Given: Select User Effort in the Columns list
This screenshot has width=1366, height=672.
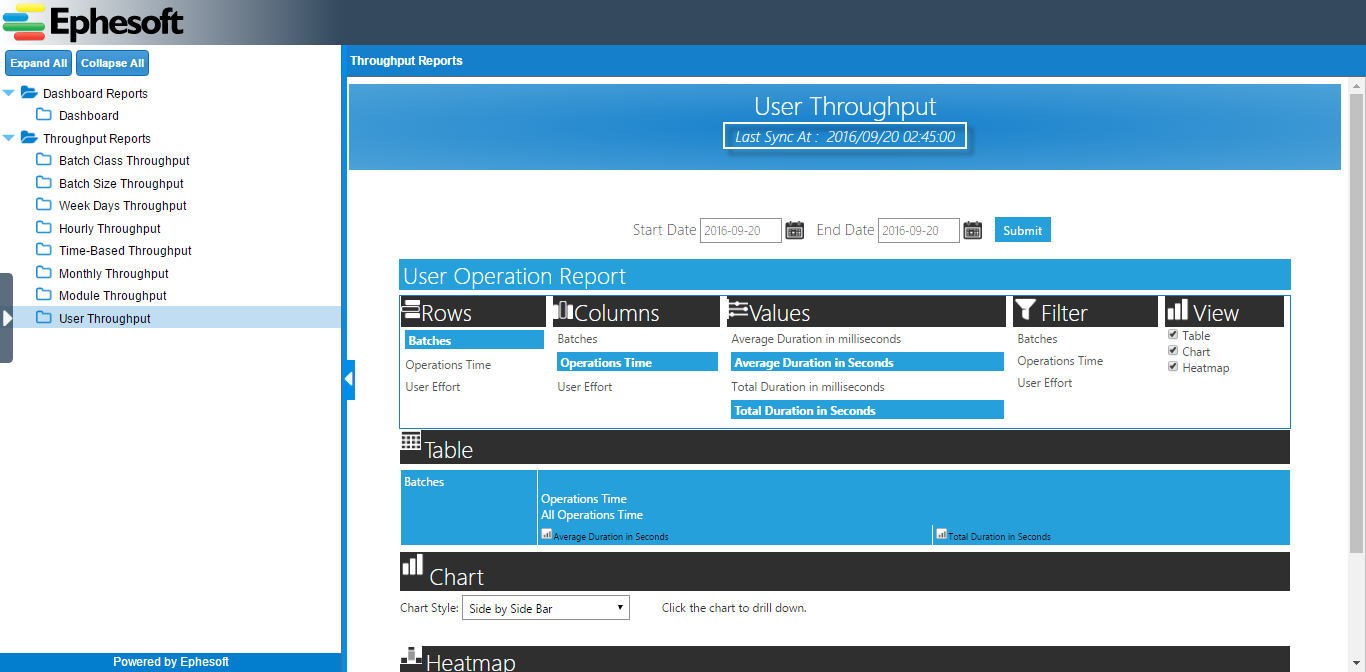Looking at the screenshot, I should (585, 386).
